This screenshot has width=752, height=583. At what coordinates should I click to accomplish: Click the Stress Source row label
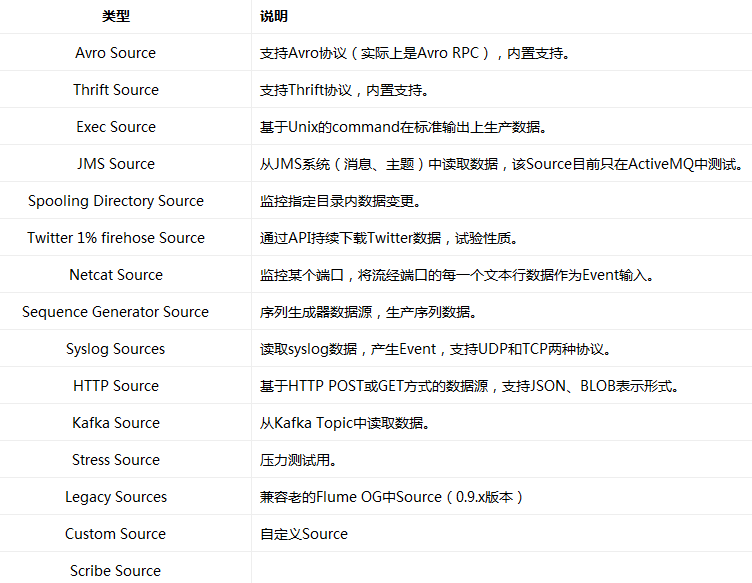pyautogui.click(x=116, y=460)
